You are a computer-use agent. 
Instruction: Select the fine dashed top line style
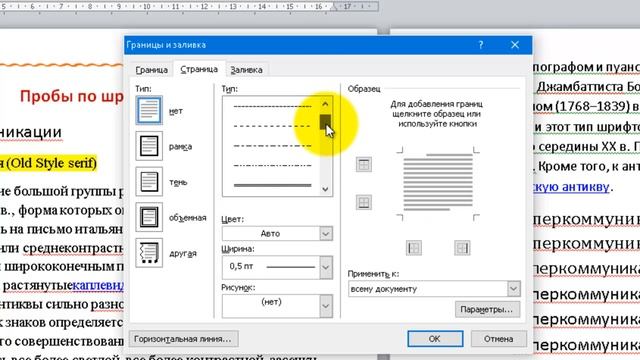pyautogui.click(x=272, y=106)
